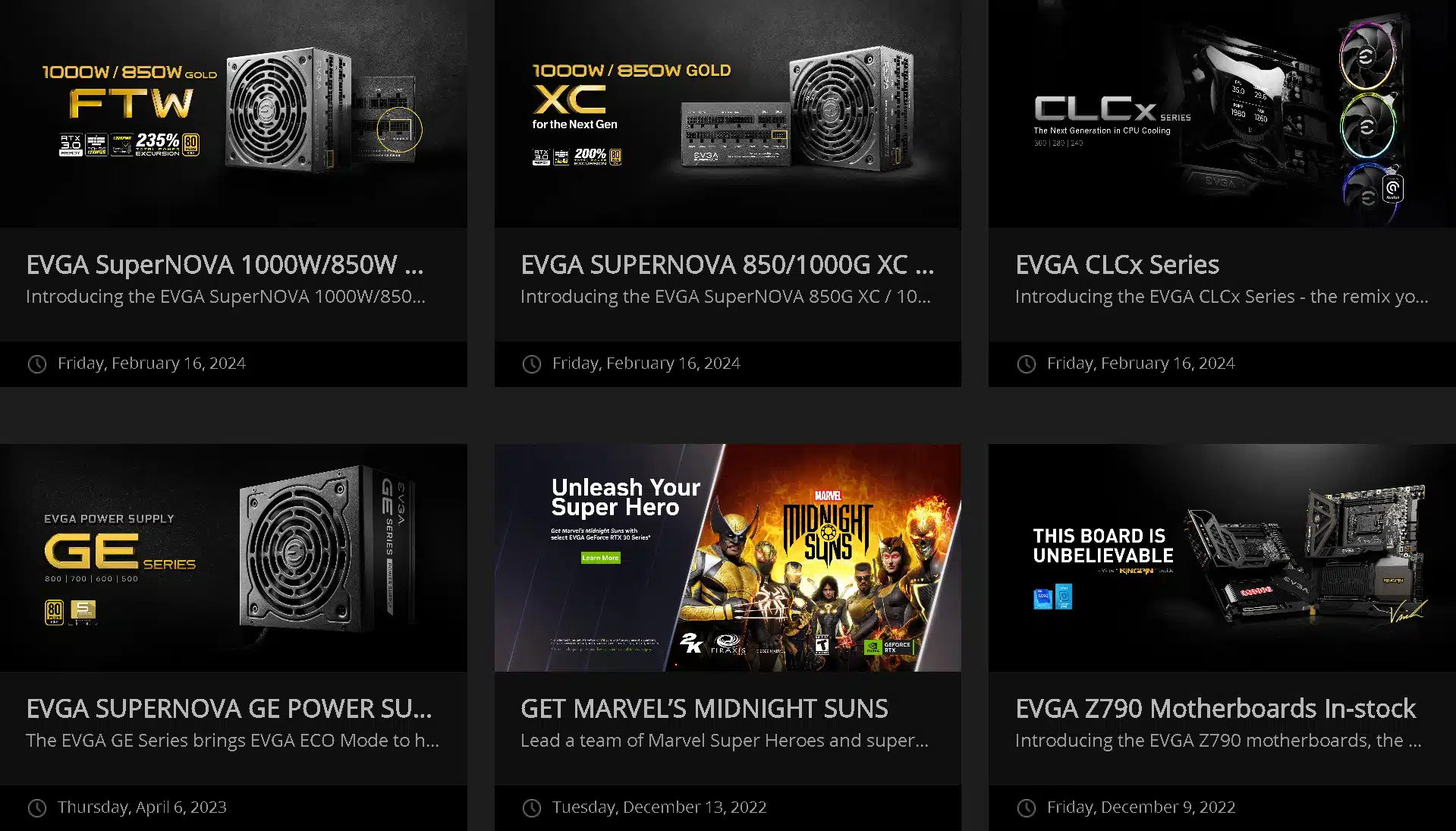1456x831 pixels.
Task: Open the EVGA CLCx Series article title
Action: pos(1117,265)
